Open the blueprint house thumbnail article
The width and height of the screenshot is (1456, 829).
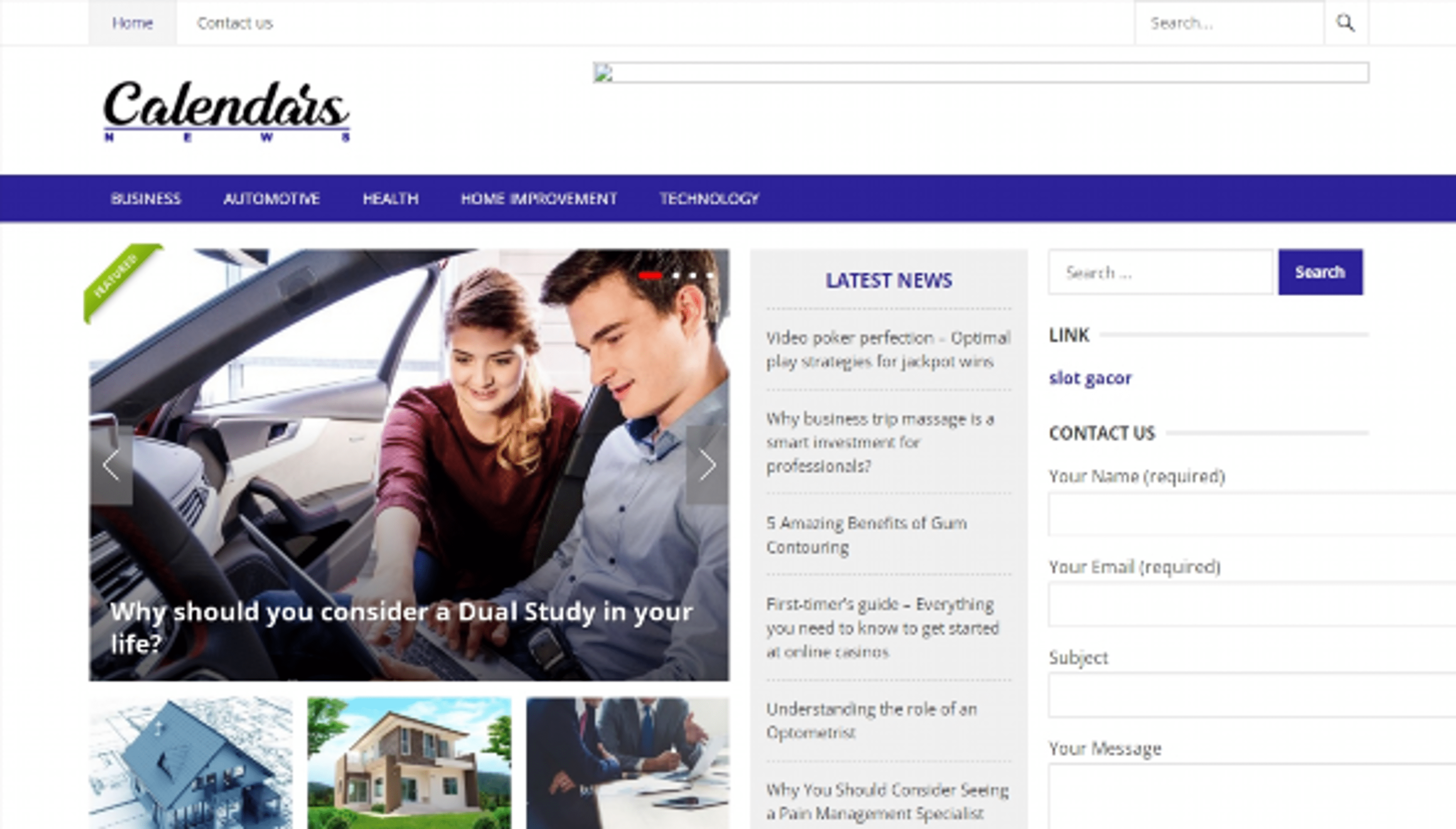(191, 763)
